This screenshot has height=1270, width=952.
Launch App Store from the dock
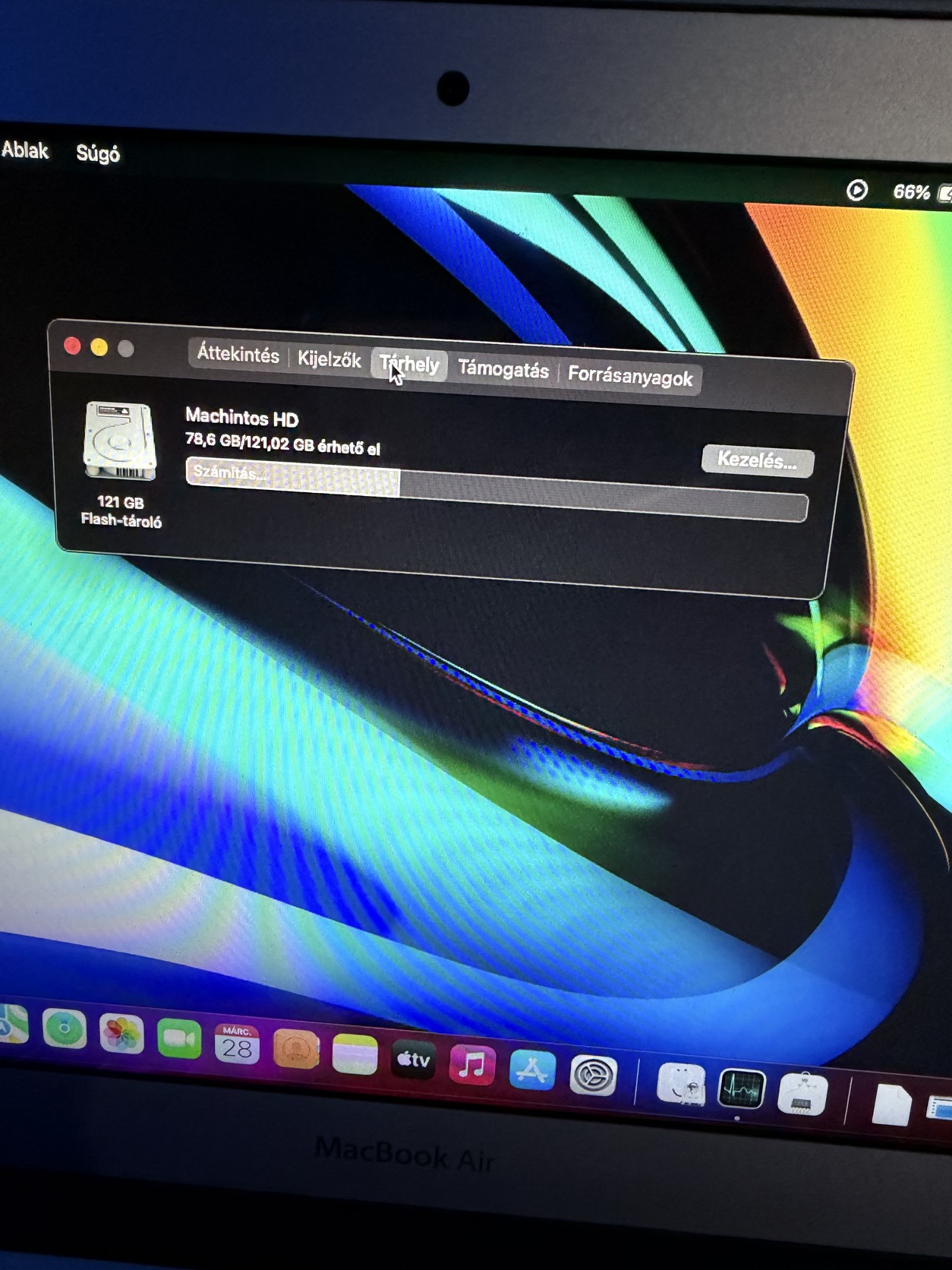532,1070
